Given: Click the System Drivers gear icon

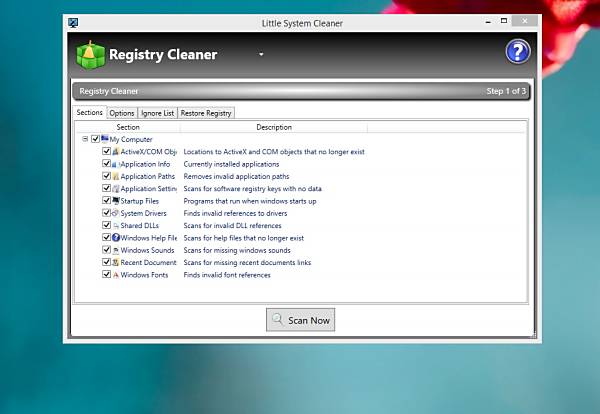Looking at the screenshot, I should coord(116,213).
